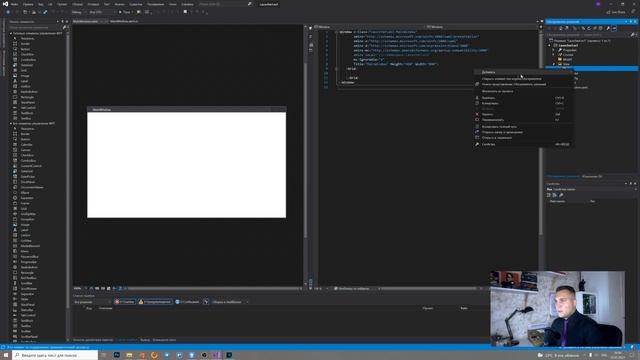Select Label in Common WPF Controls group
Viewport: 640px width, 360px height.
pos(24,81)
